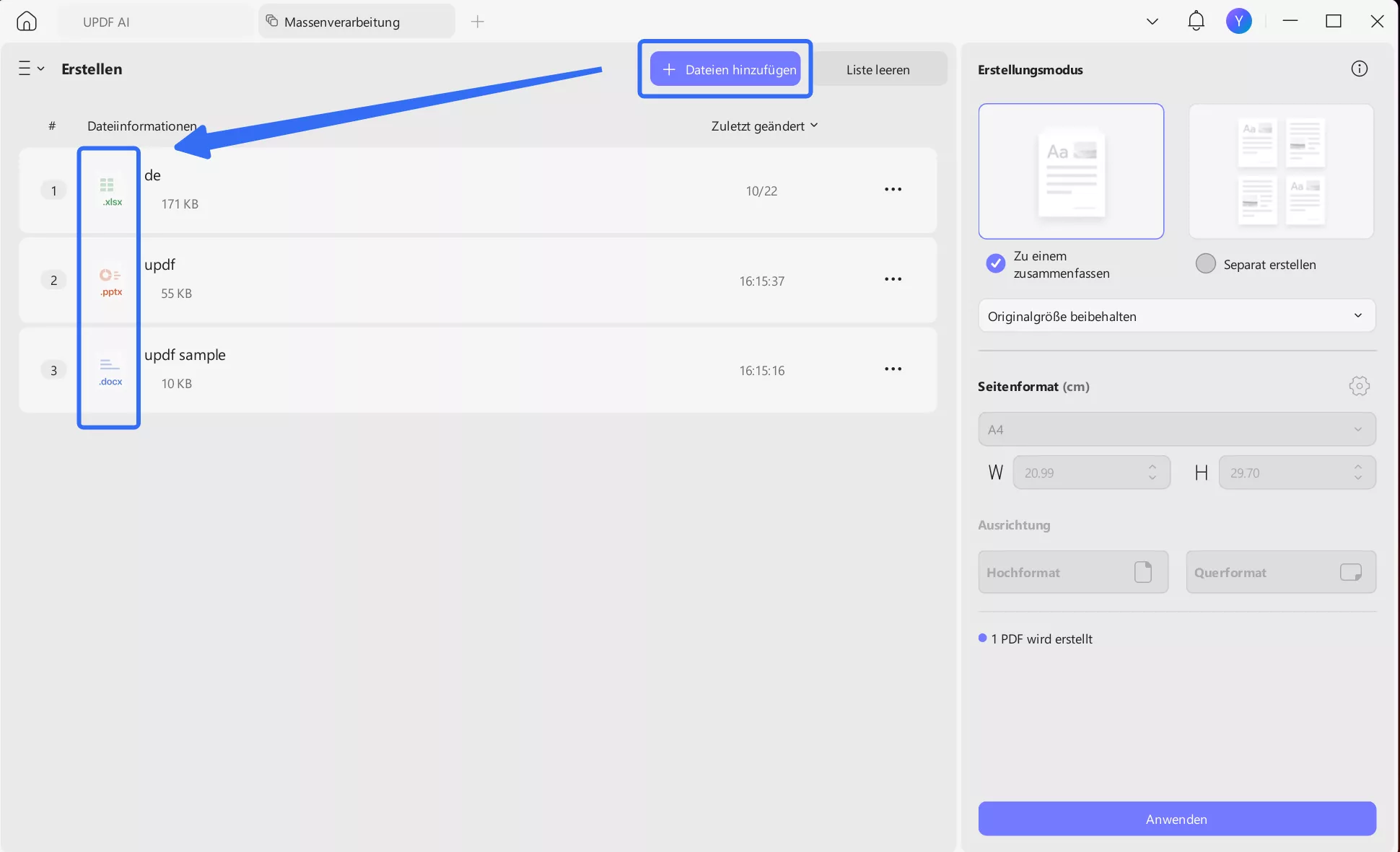The image size is (1400, 852).
Task: Click the 'Dateien hinzufügen' button
Action: point(725,69)
